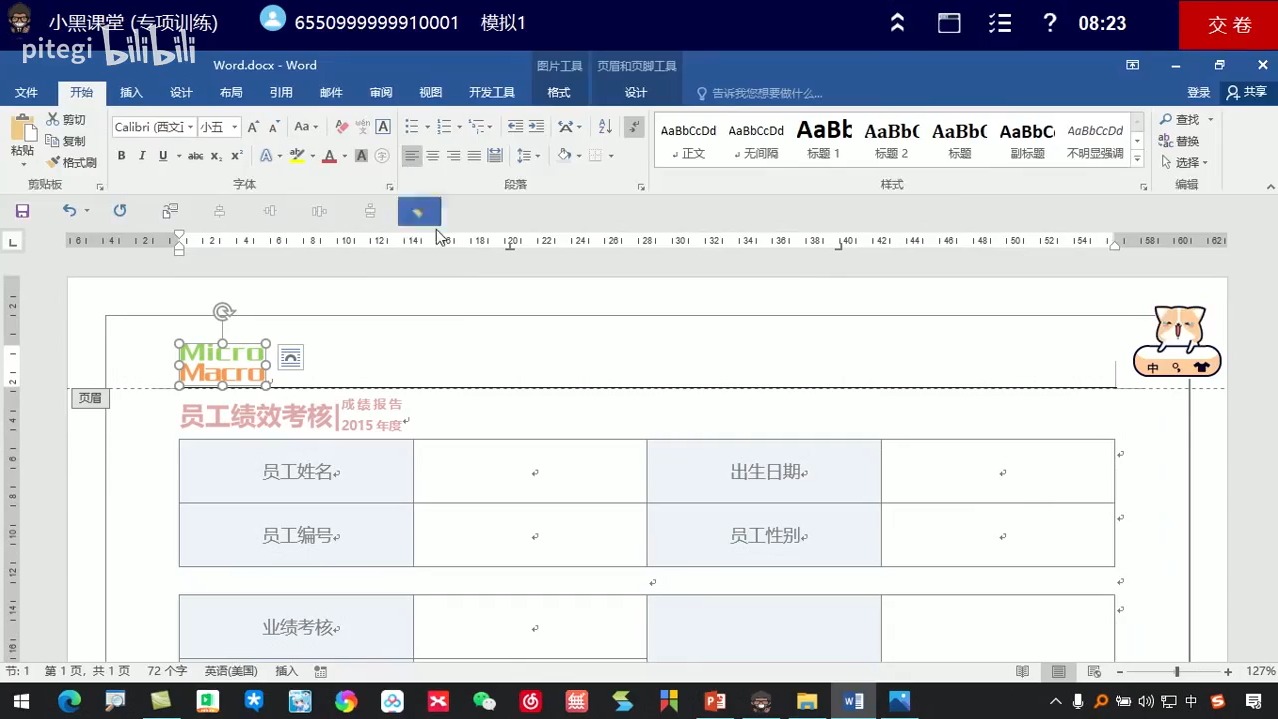Switch to print layout view in status bar
Screen dimensions: 1278x719
tap(1058, 672)
